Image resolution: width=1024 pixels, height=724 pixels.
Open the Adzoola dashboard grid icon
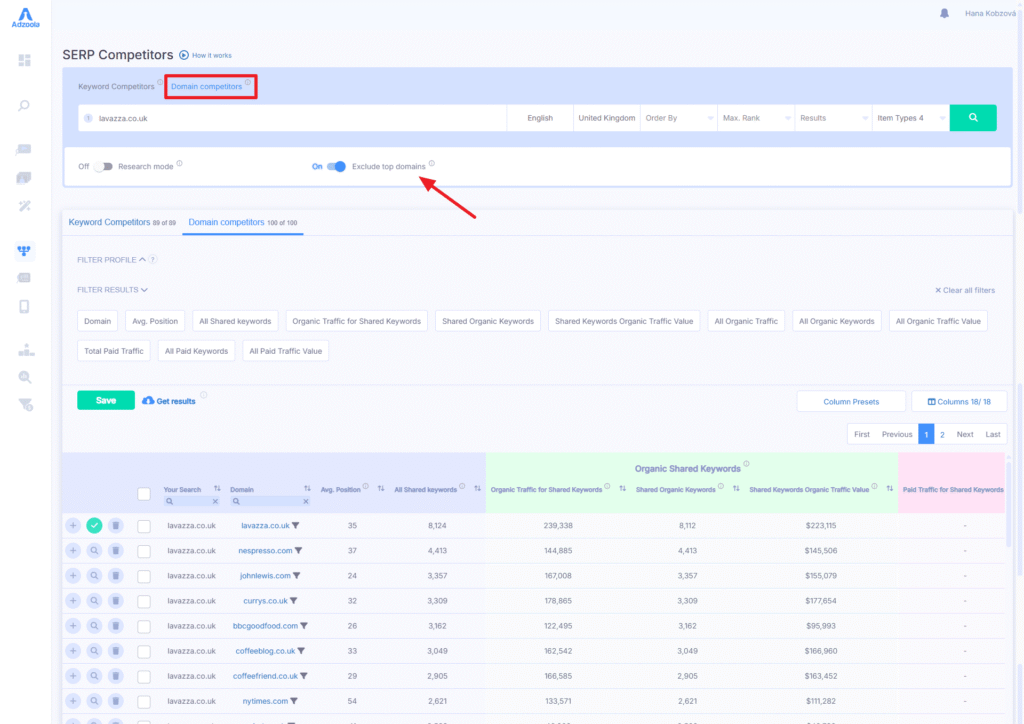[25, 61]
